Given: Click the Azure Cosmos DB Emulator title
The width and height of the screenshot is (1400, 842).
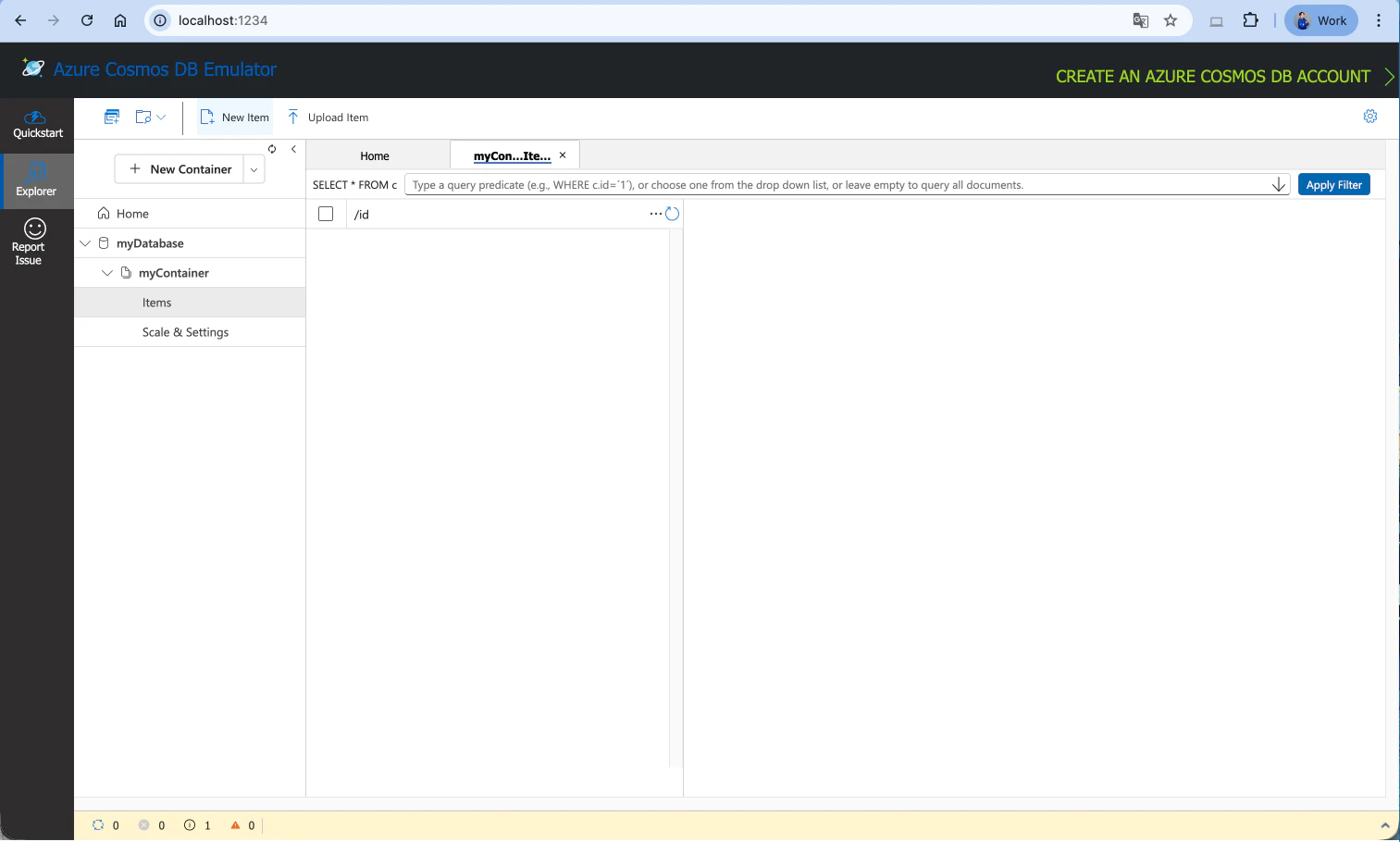Looking at the screenshot, I should (x=165, y=69).
